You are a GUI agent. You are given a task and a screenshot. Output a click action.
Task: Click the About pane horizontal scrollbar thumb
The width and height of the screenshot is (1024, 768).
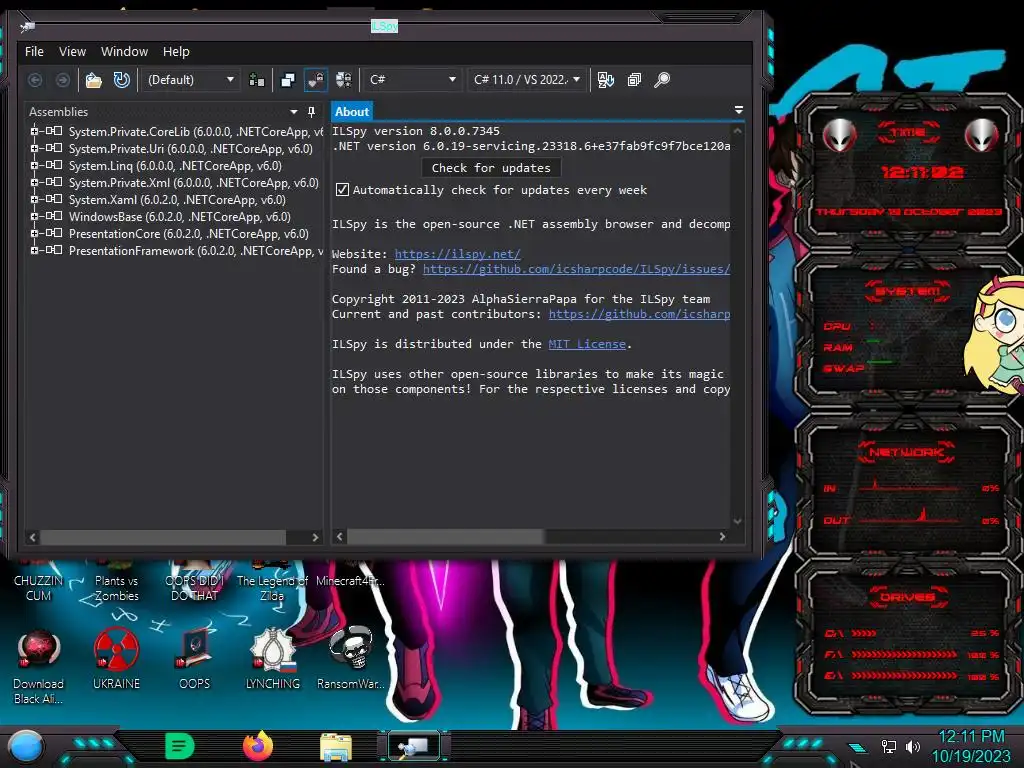[445, 537]
